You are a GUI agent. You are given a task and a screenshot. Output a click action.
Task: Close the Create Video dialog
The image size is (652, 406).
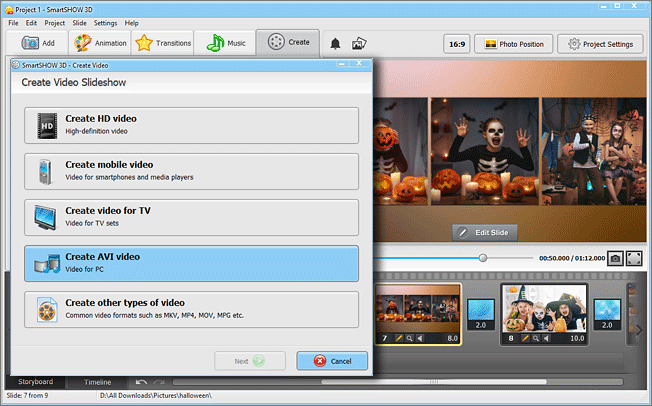(359, 64)
